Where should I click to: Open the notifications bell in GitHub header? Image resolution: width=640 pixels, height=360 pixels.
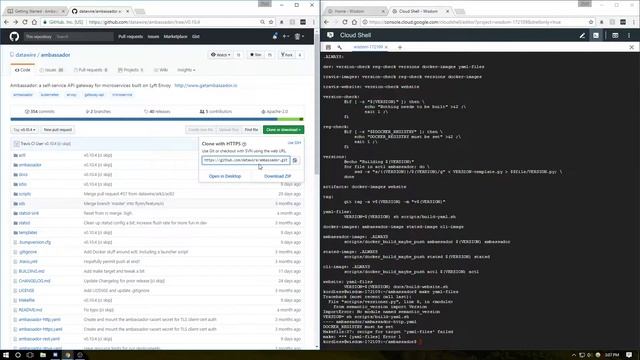(275, 36)
